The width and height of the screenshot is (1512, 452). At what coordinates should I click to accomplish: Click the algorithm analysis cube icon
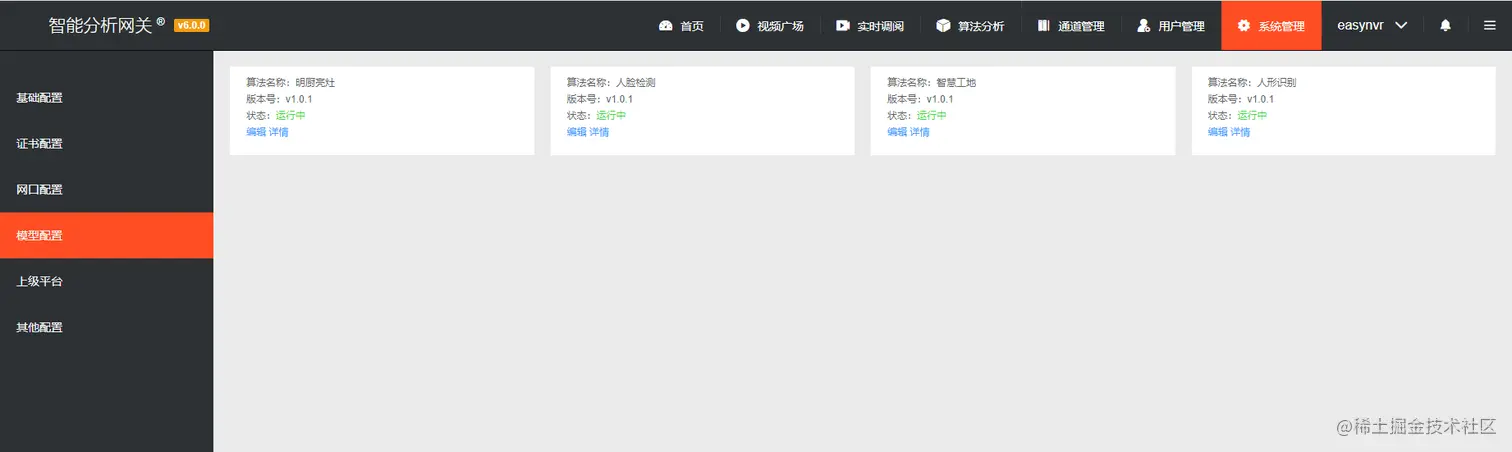(943, 26)
